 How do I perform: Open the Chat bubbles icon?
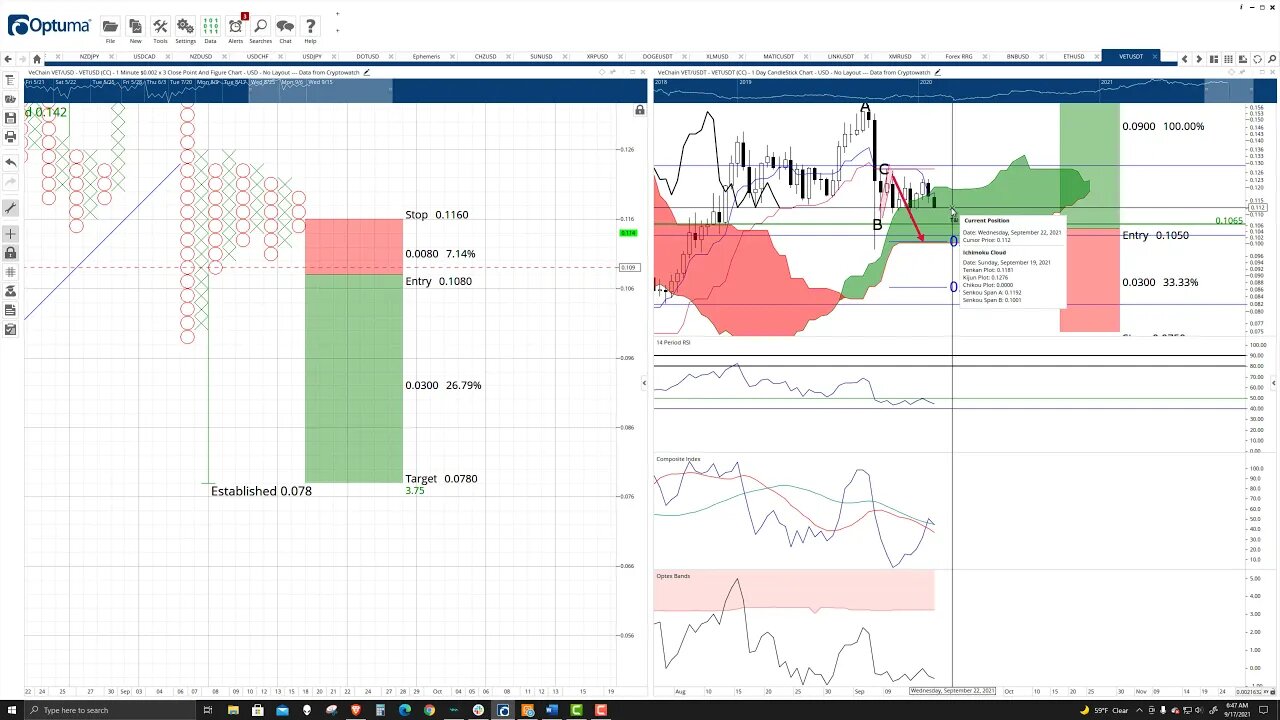(285, 26)
